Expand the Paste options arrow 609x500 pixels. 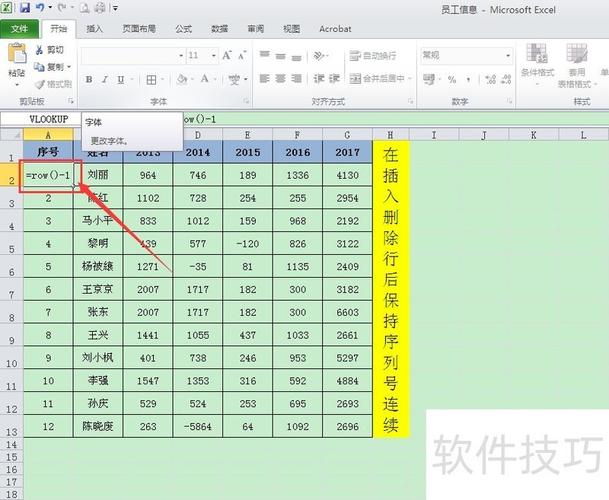(17, 84)
